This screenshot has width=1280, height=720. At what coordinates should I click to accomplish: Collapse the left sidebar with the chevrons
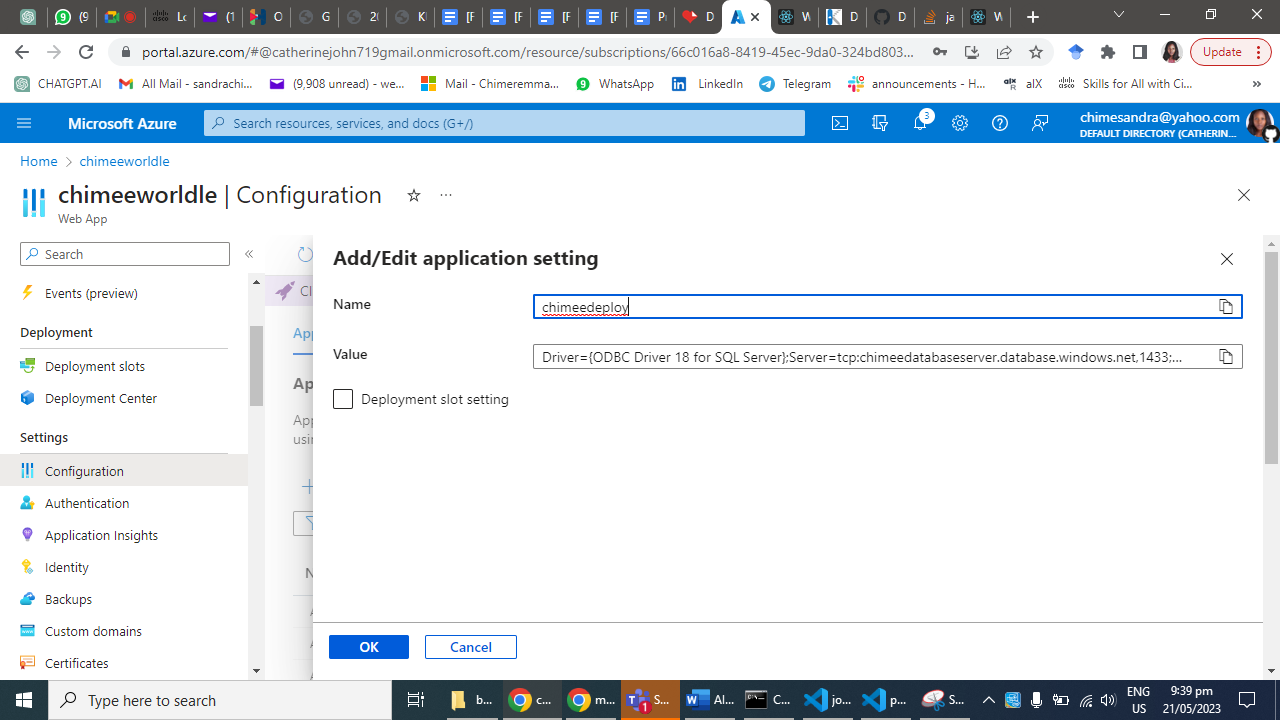(x=249, y=254)
